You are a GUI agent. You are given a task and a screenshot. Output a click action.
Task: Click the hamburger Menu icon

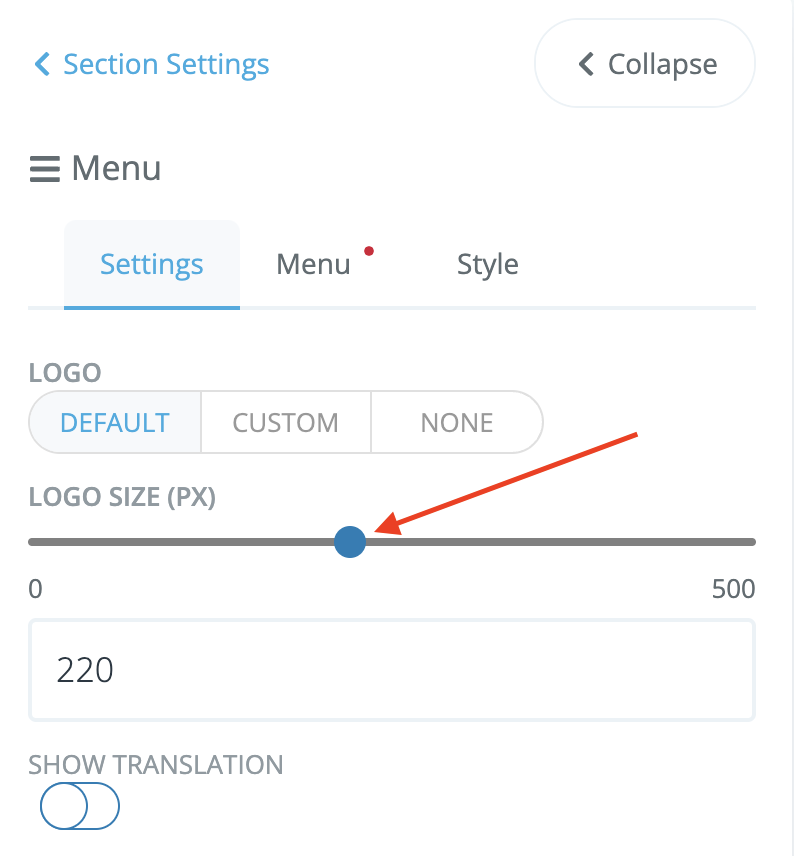[45, 169]
